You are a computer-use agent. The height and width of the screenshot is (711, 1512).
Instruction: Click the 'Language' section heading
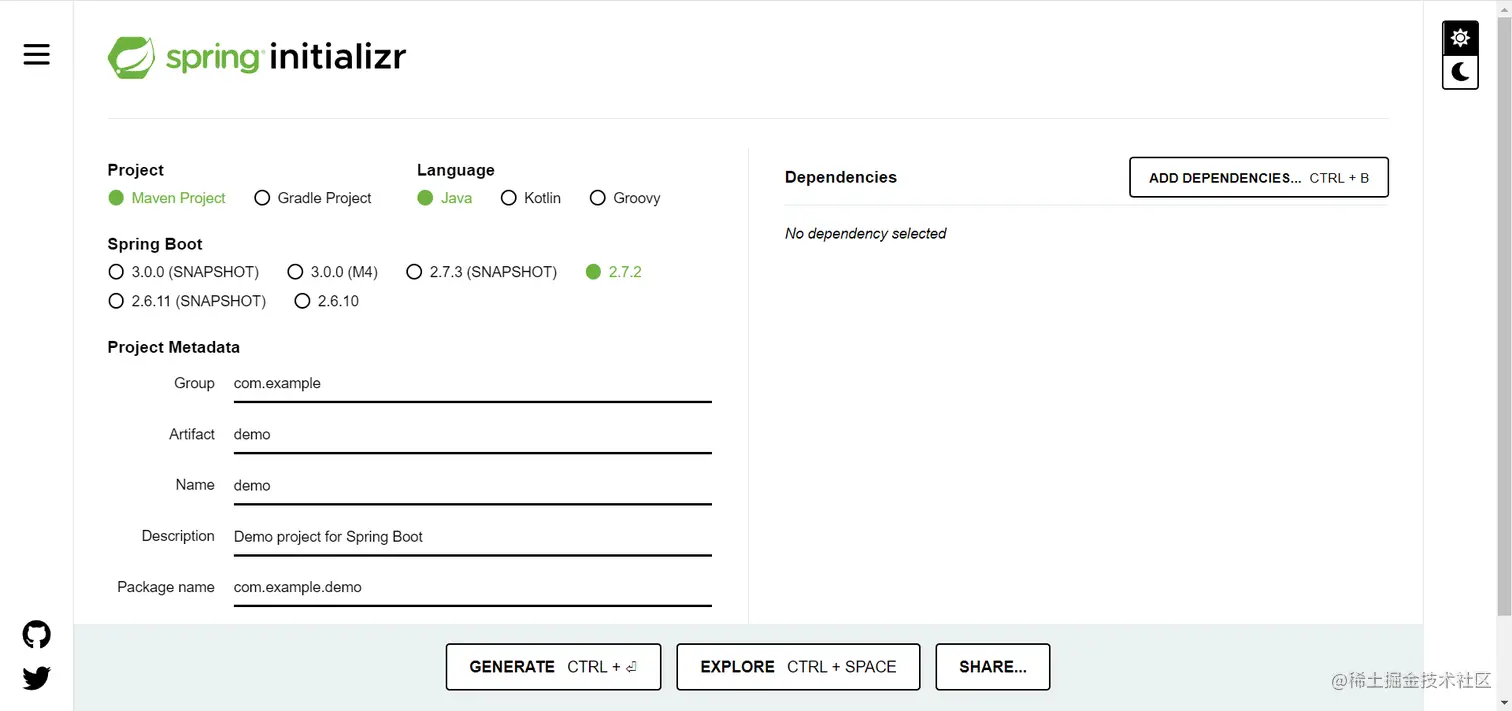point(456,170)
